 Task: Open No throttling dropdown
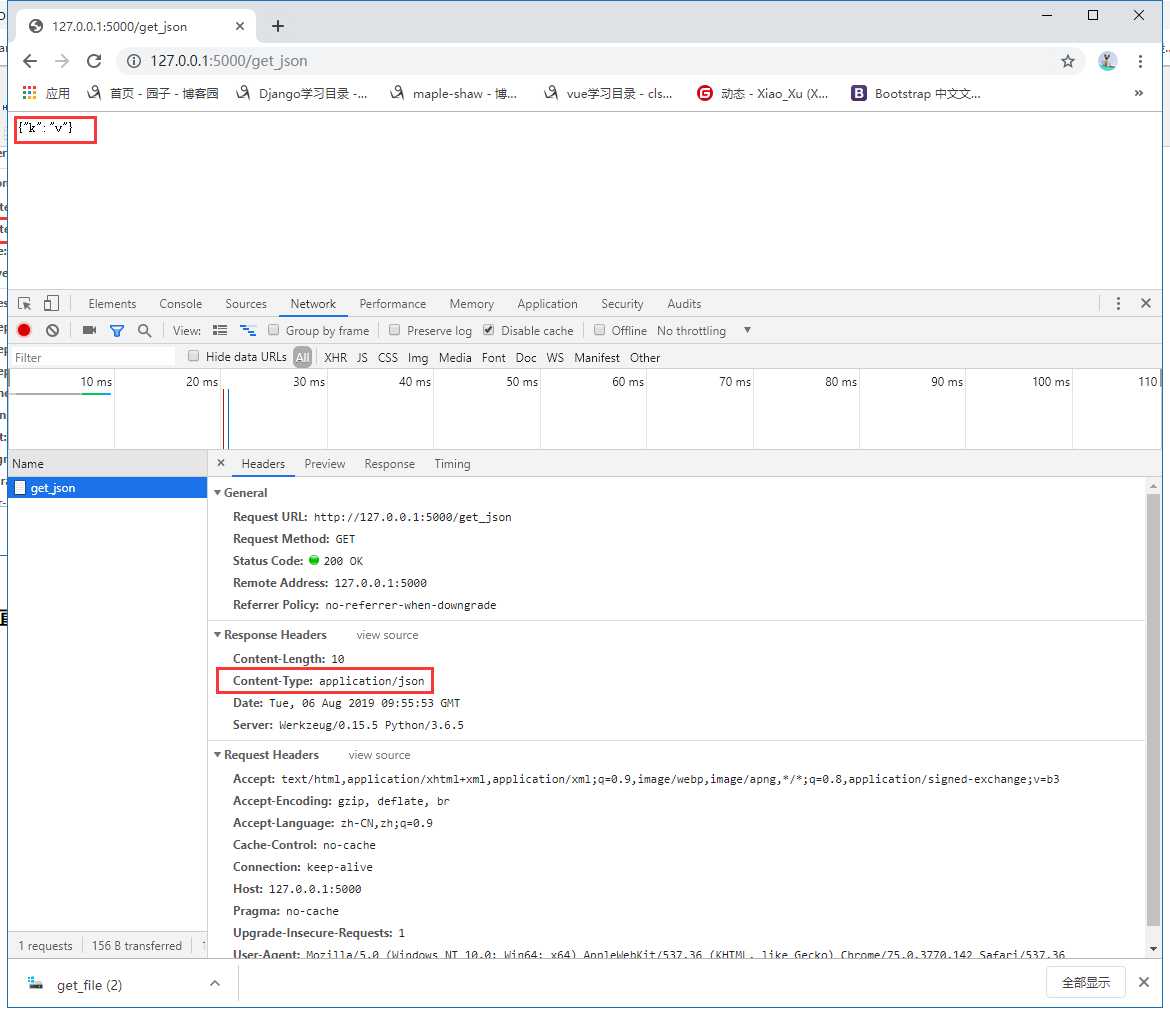tap(704, 331)
